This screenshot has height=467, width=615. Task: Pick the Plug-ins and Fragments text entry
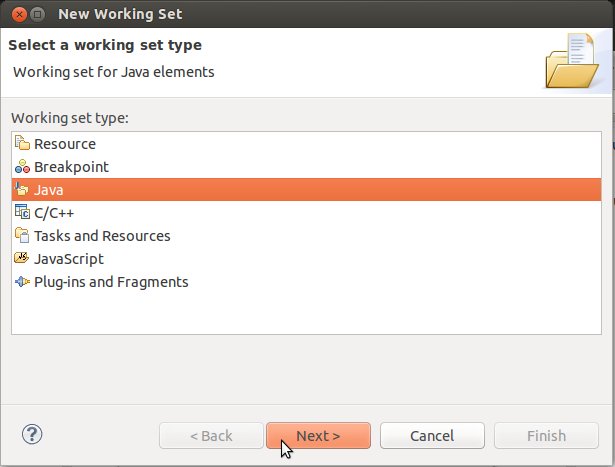306,282
